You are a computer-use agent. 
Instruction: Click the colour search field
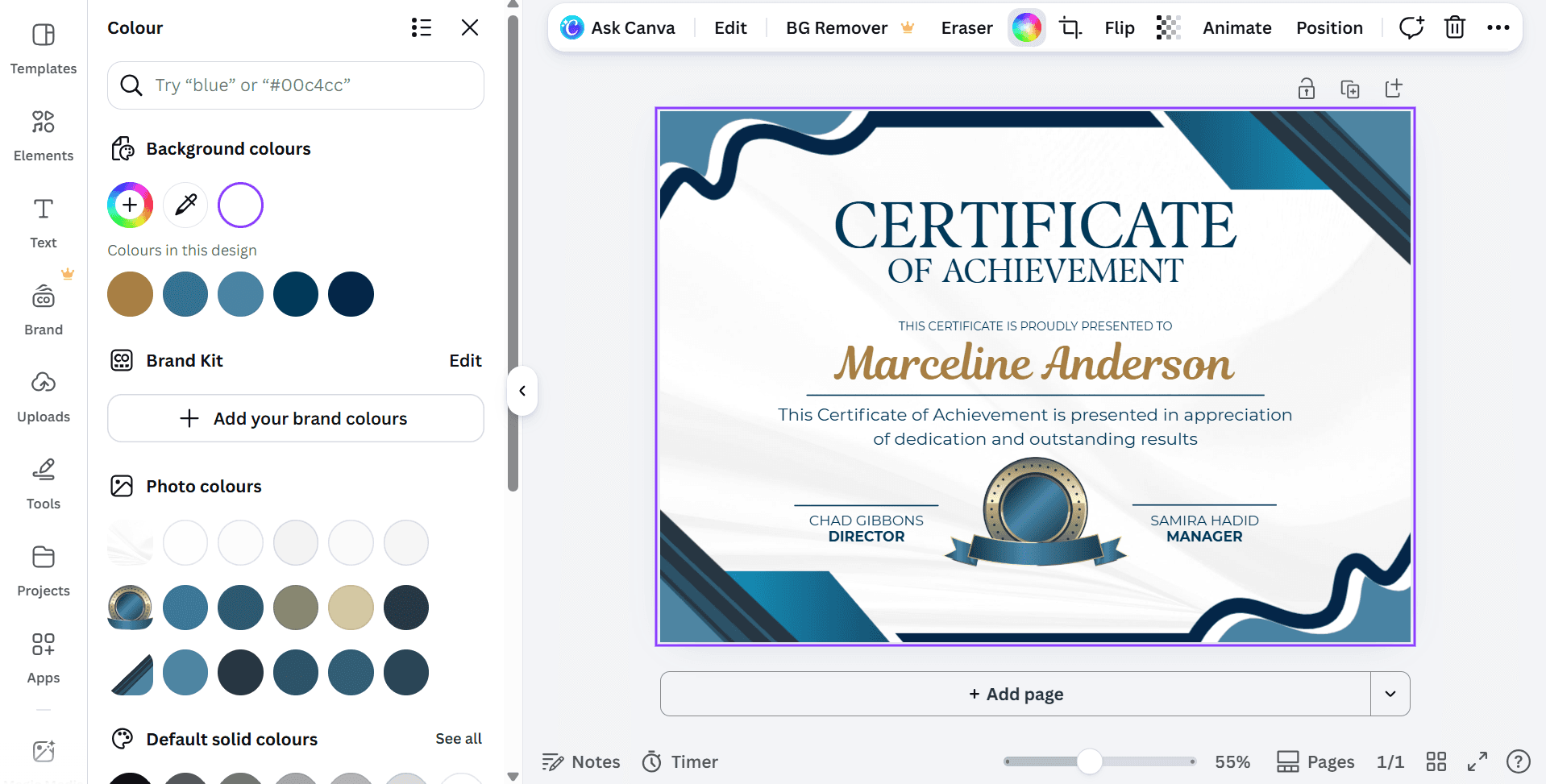296,85
